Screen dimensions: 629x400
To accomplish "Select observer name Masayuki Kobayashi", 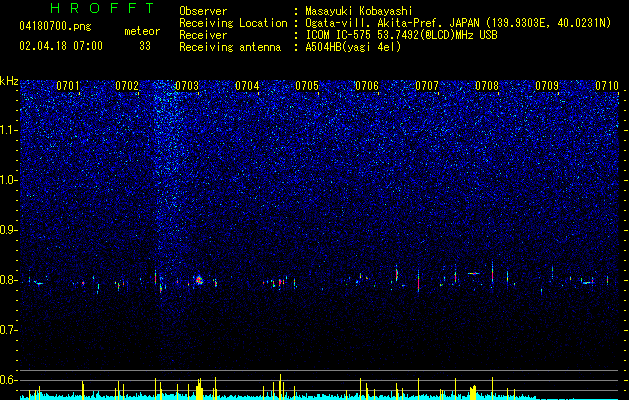I will (358, 11).
